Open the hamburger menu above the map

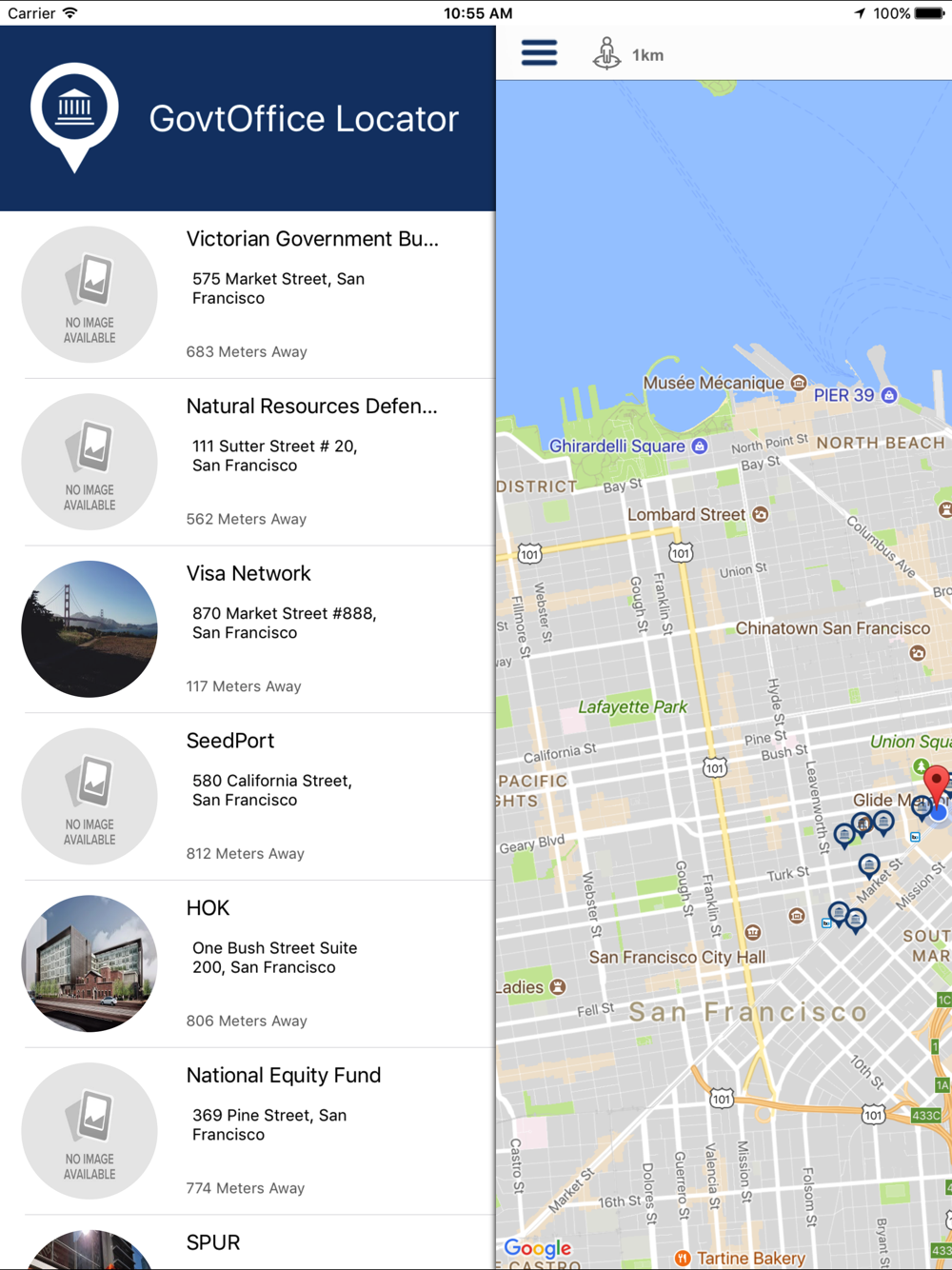pyautogui.click(x=539, y=53)
